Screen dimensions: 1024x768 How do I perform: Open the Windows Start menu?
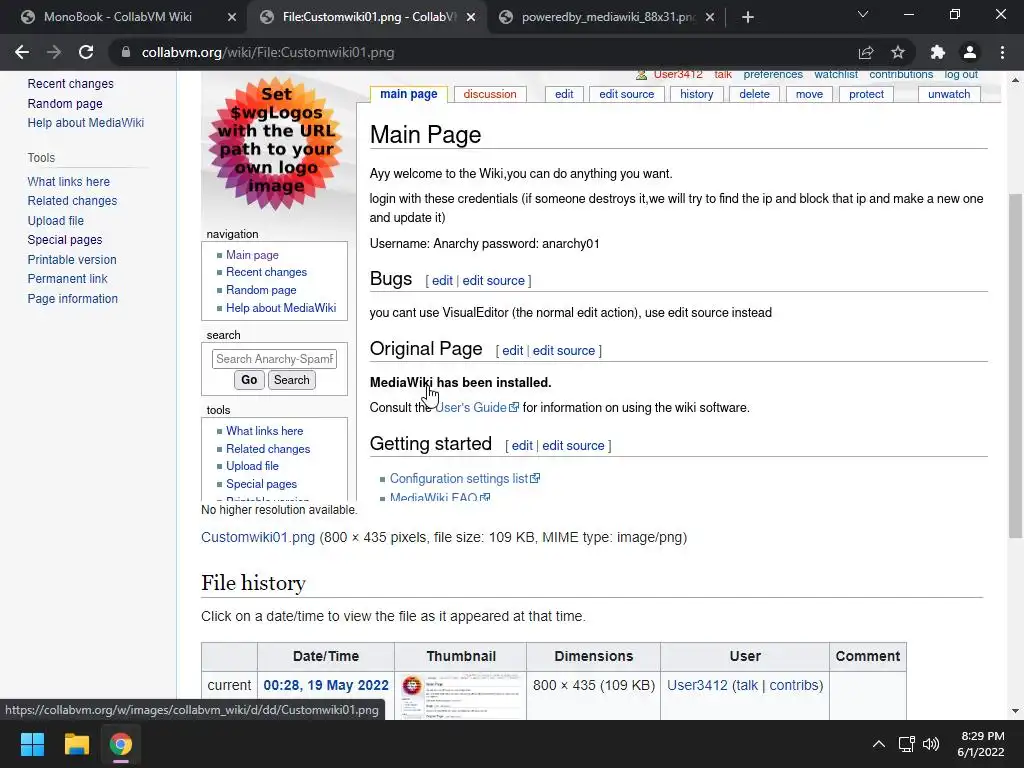pyautogui.click(x=32, y=744)
